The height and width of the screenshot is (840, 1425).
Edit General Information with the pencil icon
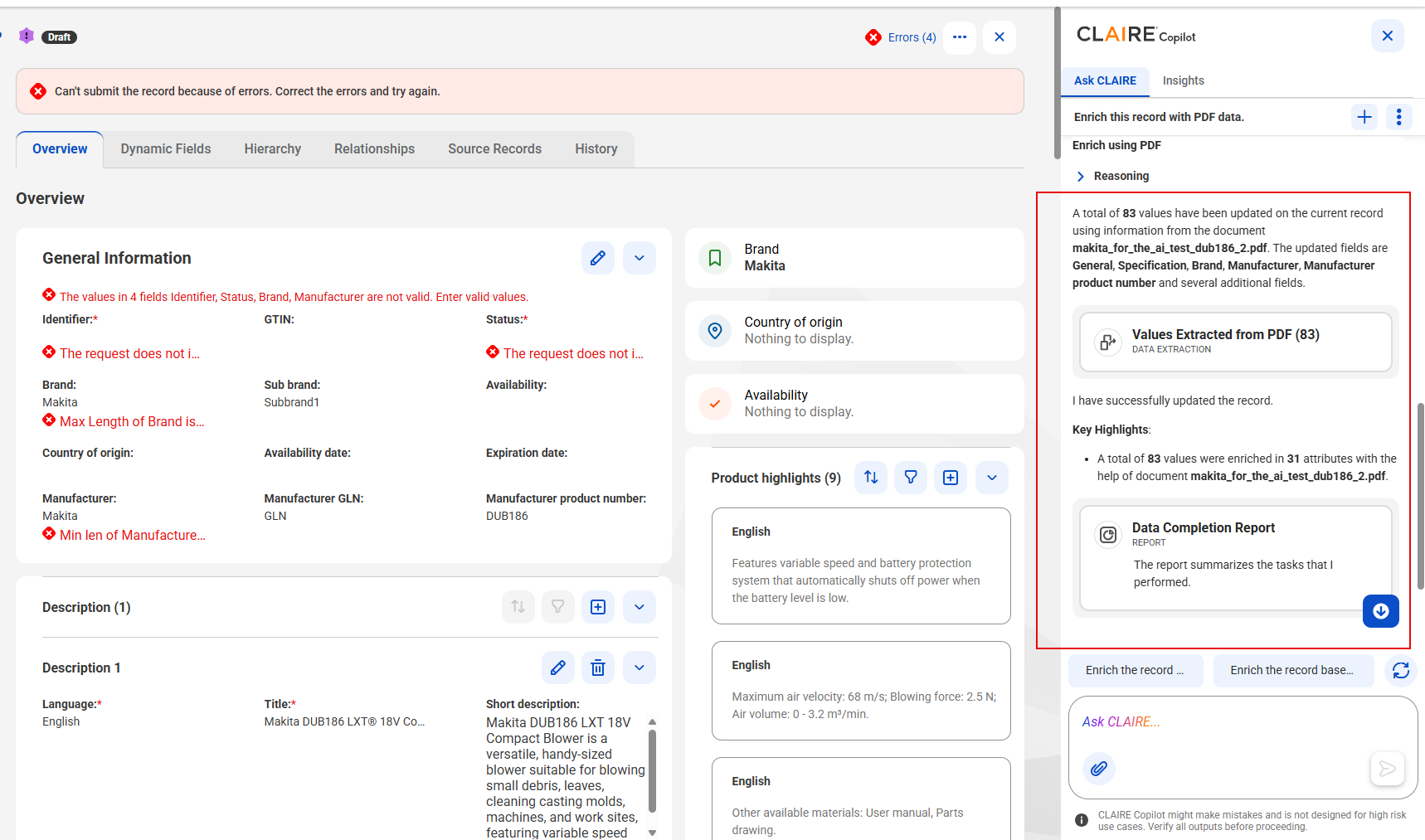(x=598, y=258)
